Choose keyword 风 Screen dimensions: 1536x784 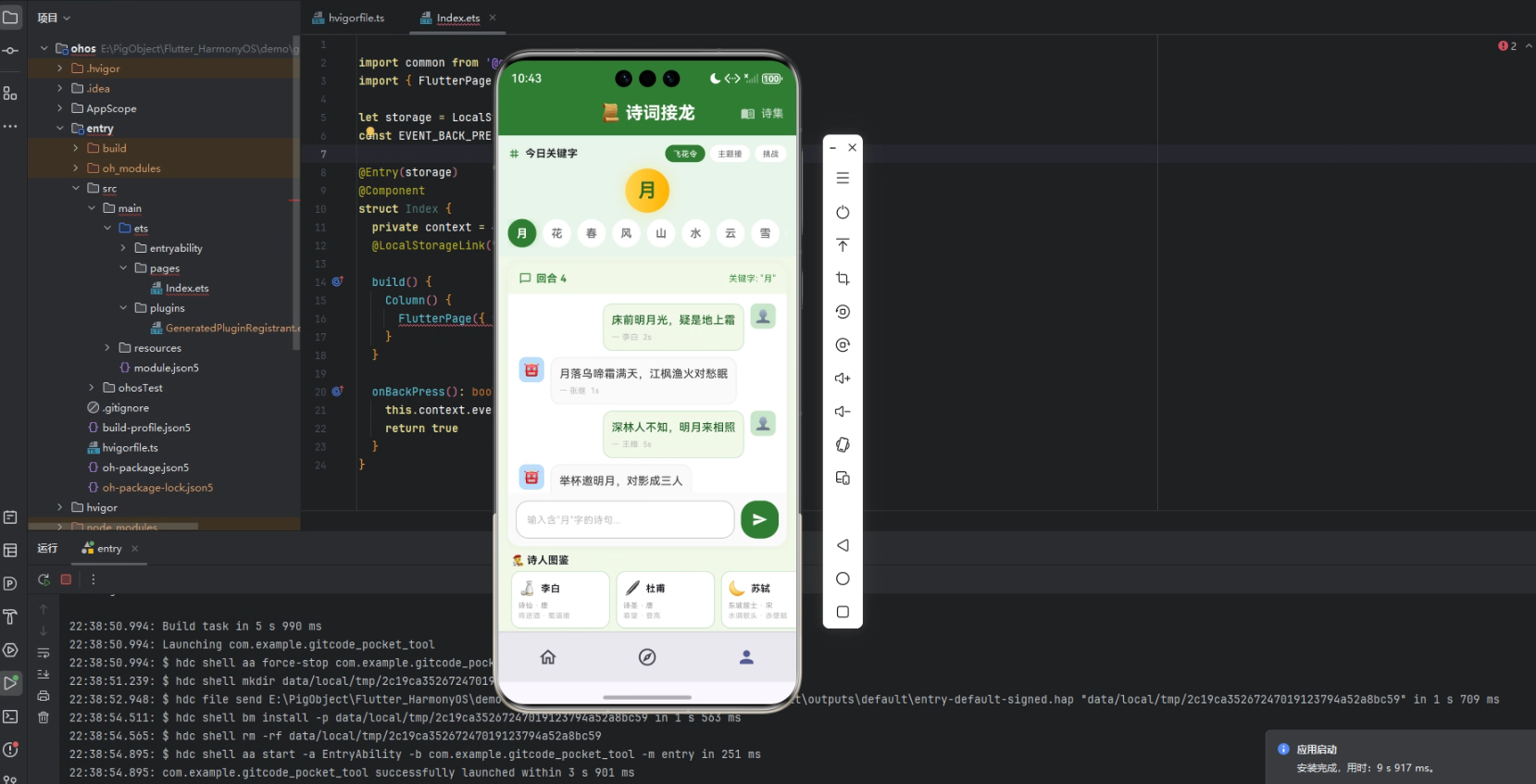(626, 233)
